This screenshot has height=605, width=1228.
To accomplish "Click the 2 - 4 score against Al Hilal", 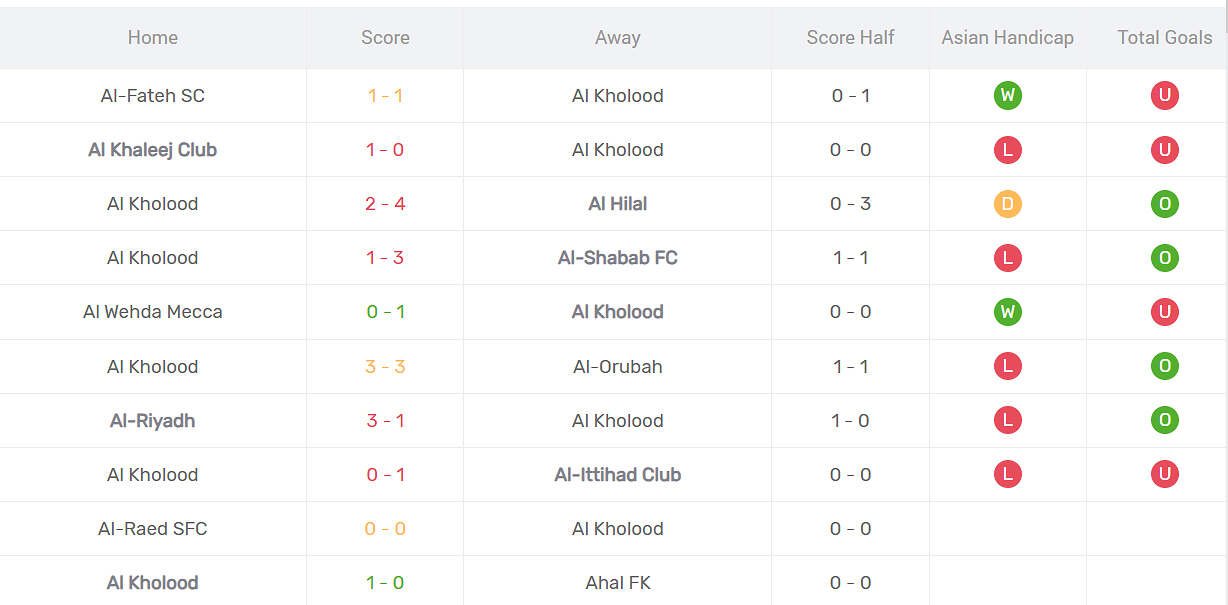I will (x=385, y=204).
